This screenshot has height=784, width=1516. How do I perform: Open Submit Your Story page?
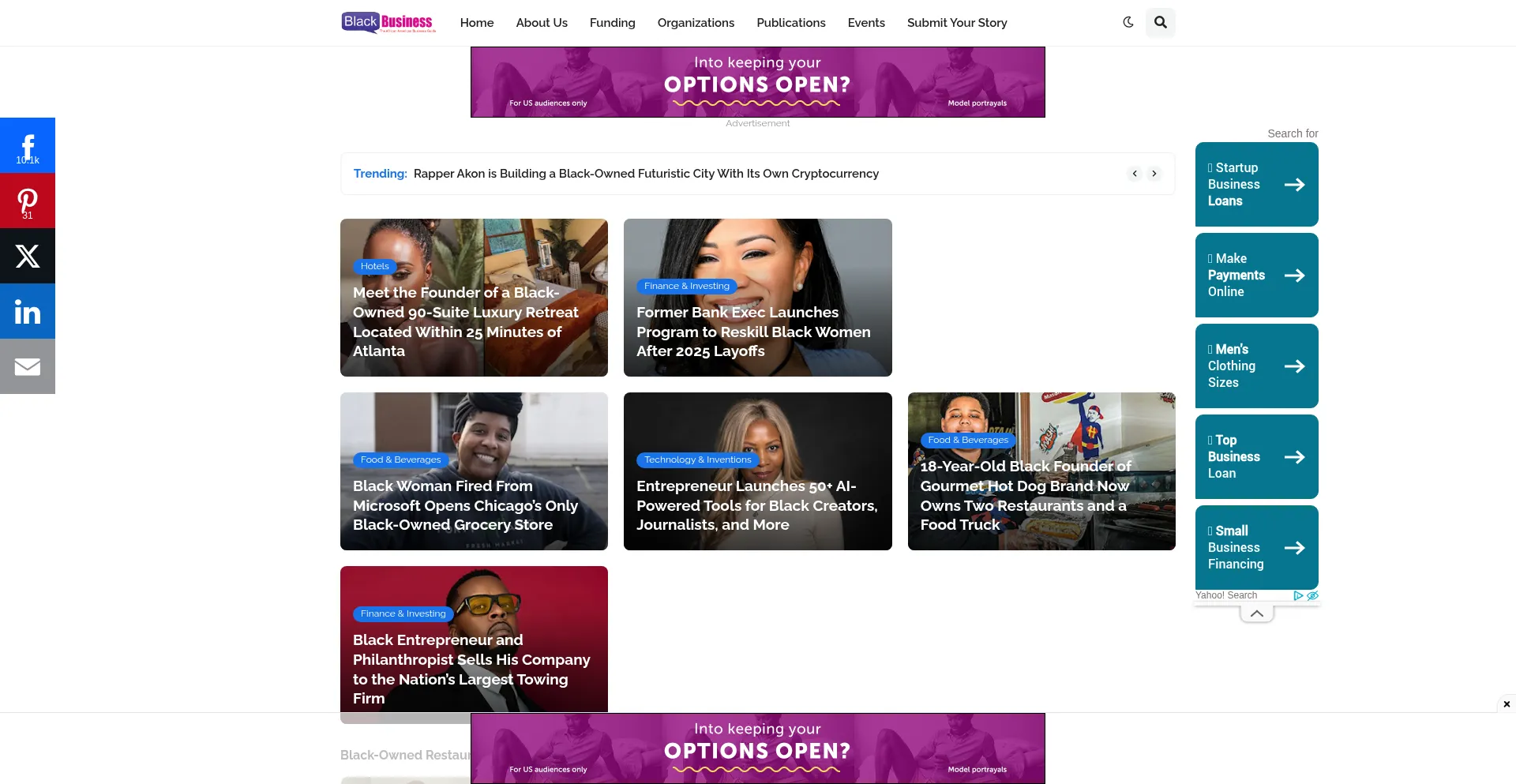[957, 23]
